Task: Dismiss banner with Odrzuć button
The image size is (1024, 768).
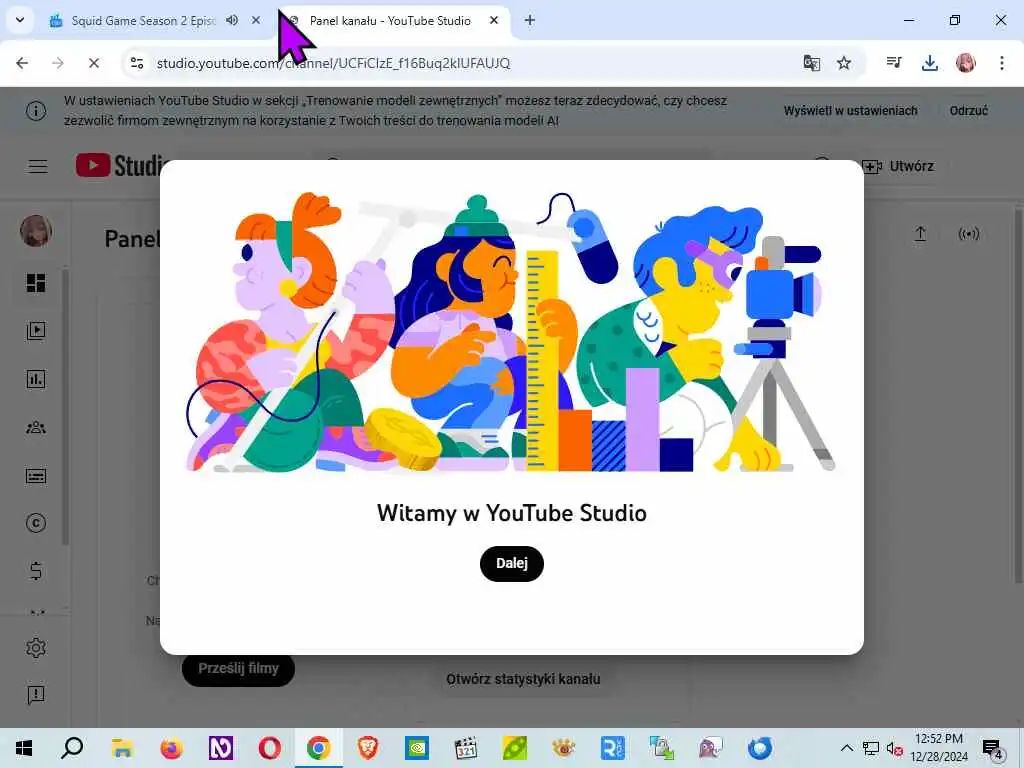Action: pos(968,110)
